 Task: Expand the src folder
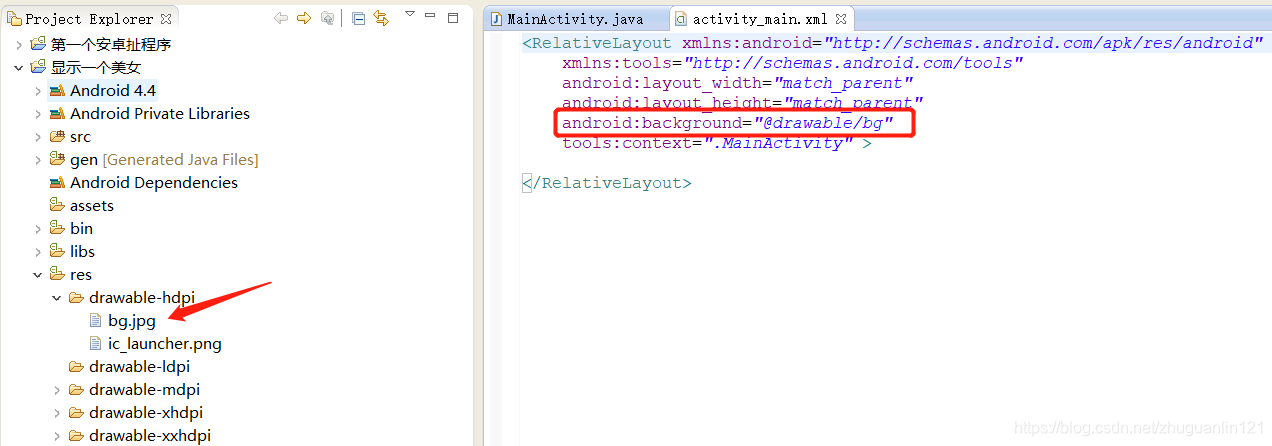[37, 136]
